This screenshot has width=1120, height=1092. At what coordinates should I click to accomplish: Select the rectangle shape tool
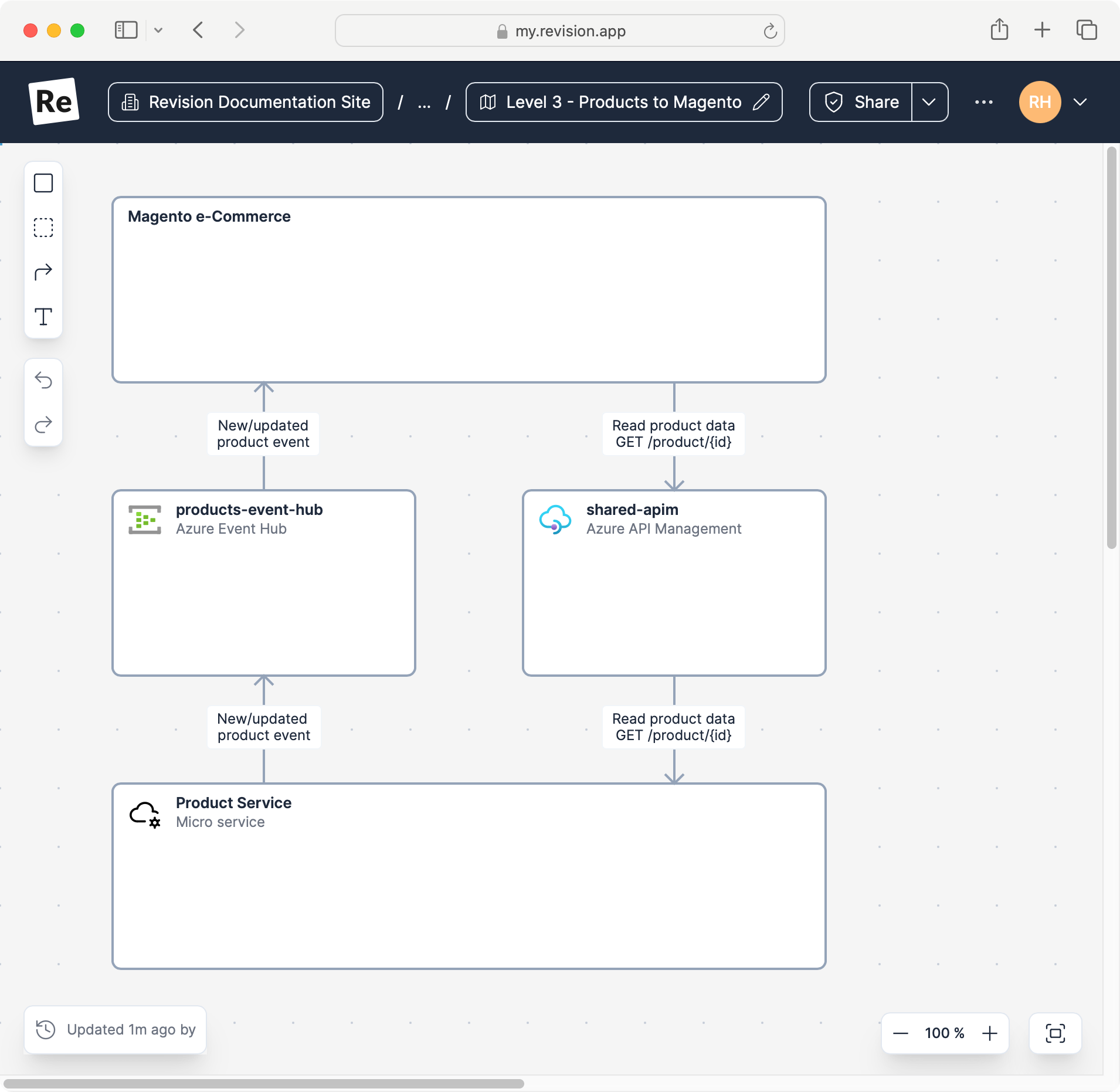(x=43, y=183)
